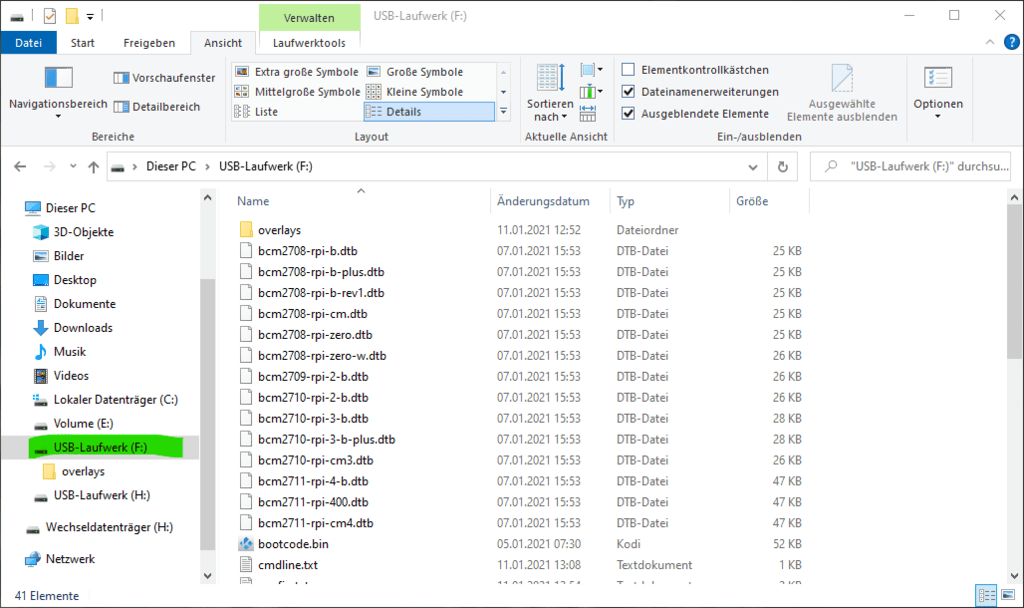Image resolution: width=1024 pixels, height=608 pixels.
Task: Expand the layout gallery dropdown arrow
Action: click(x=503, y=112)
